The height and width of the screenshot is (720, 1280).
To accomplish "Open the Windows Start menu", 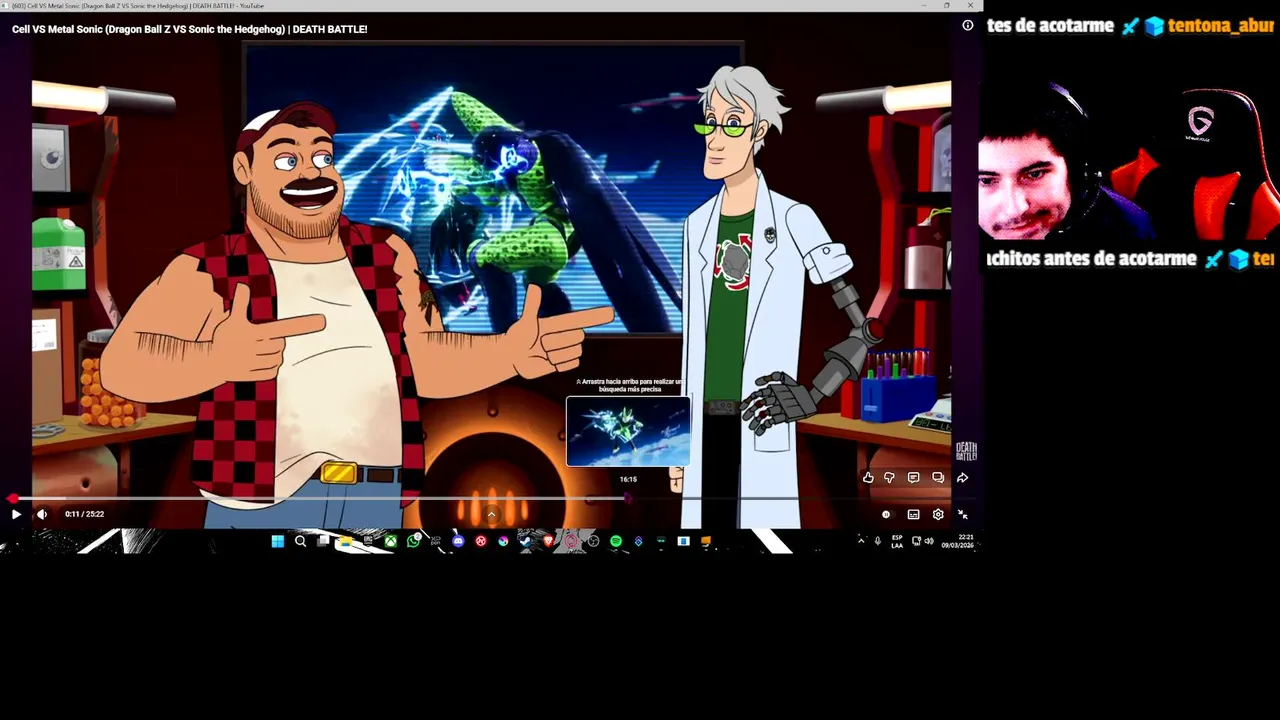I will pyautogui.click(x=278, y=541).
